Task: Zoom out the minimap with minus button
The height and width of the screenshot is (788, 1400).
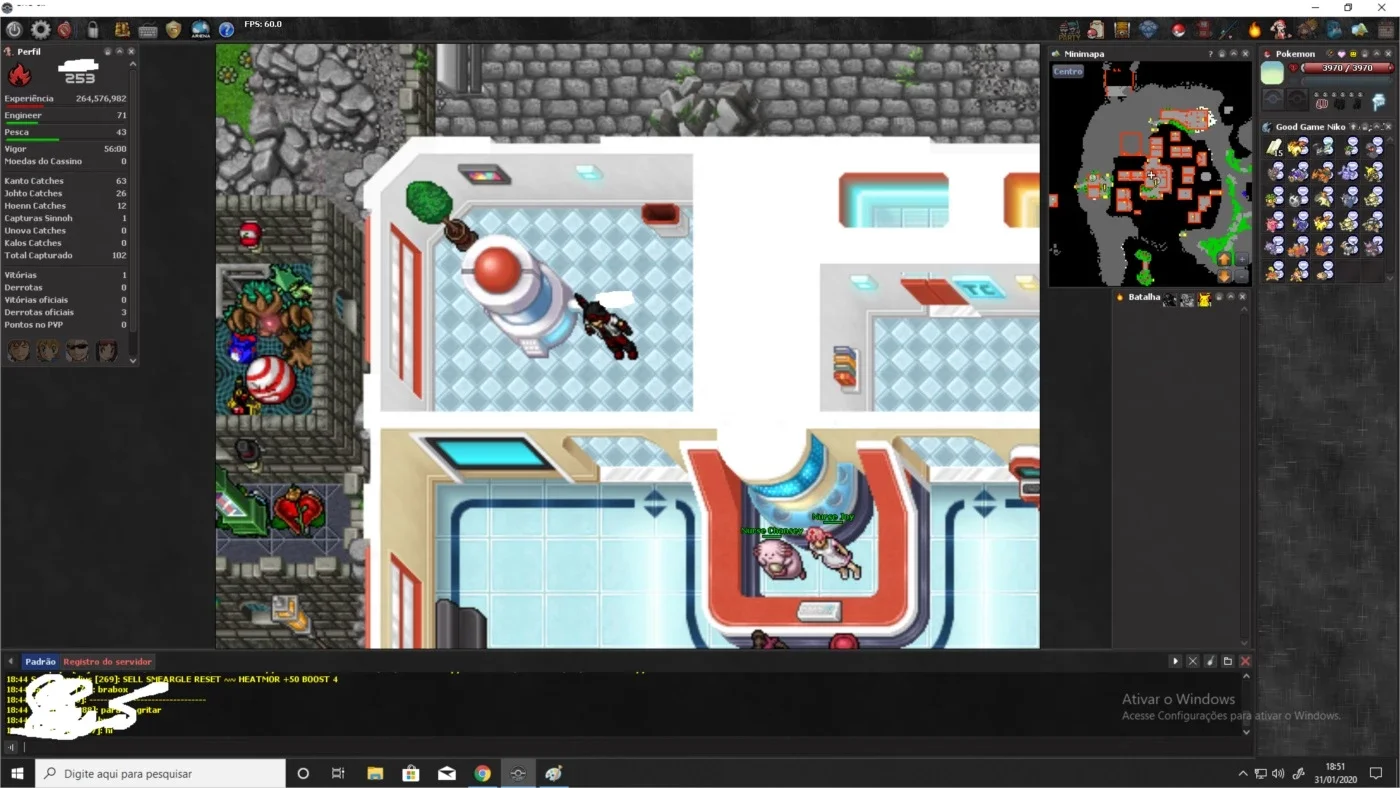Action: tap(1242, 276)
